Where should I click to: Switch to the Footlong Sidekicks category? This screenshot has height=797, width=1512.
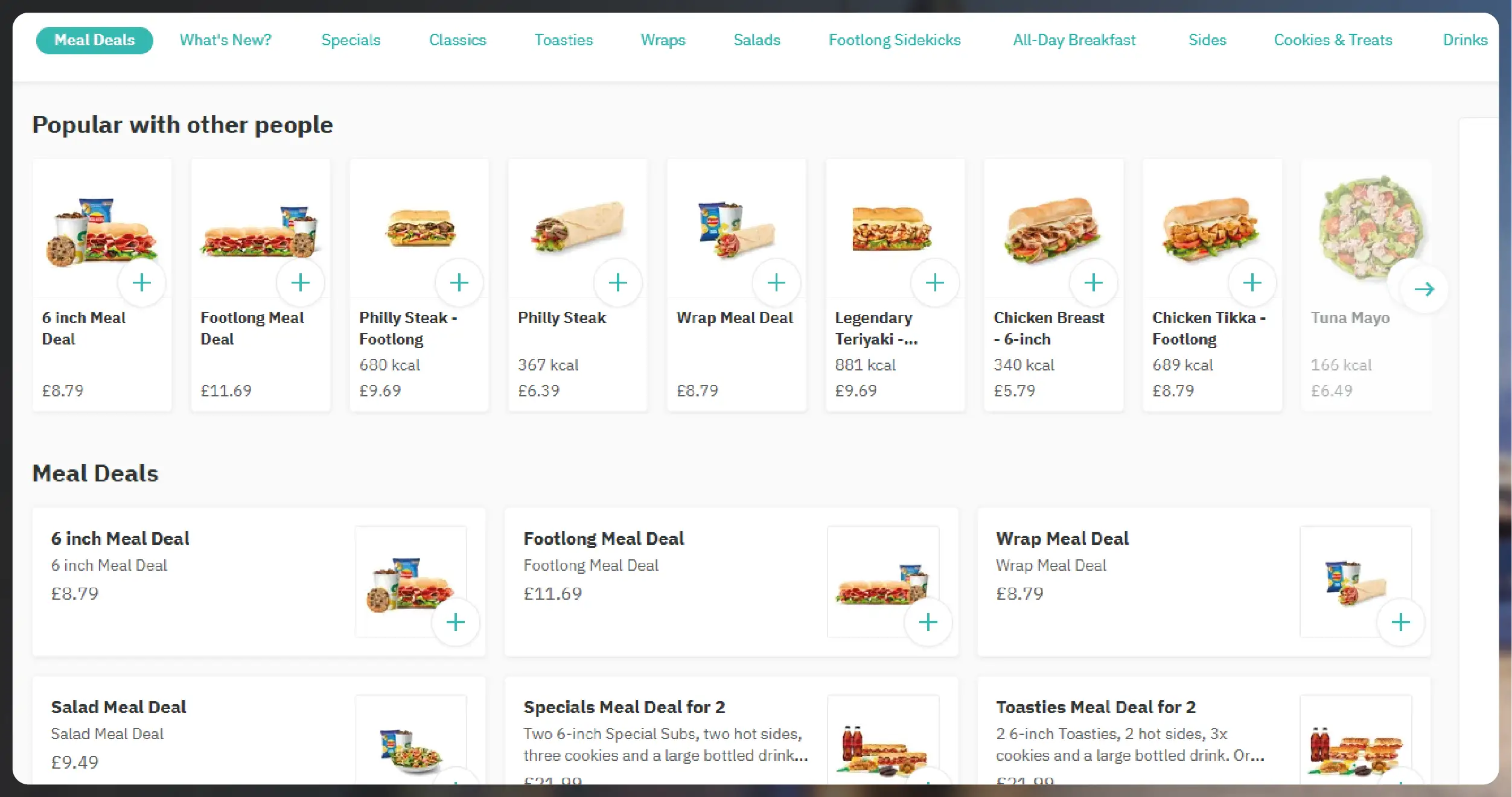point(895,40)
